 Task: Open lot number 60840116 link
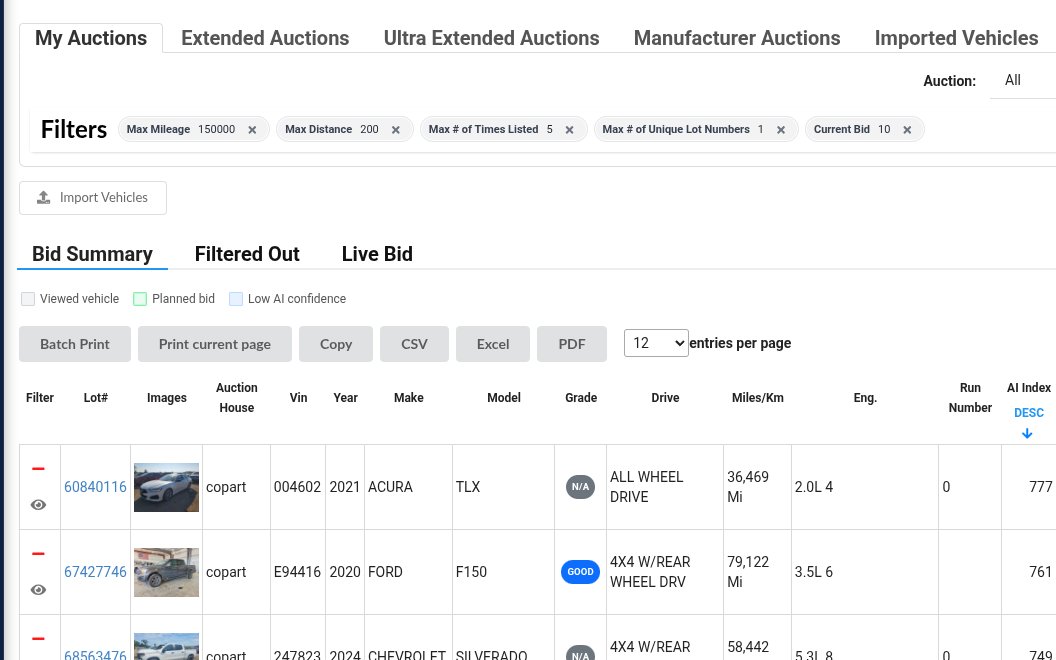click(x=95, y=487)
